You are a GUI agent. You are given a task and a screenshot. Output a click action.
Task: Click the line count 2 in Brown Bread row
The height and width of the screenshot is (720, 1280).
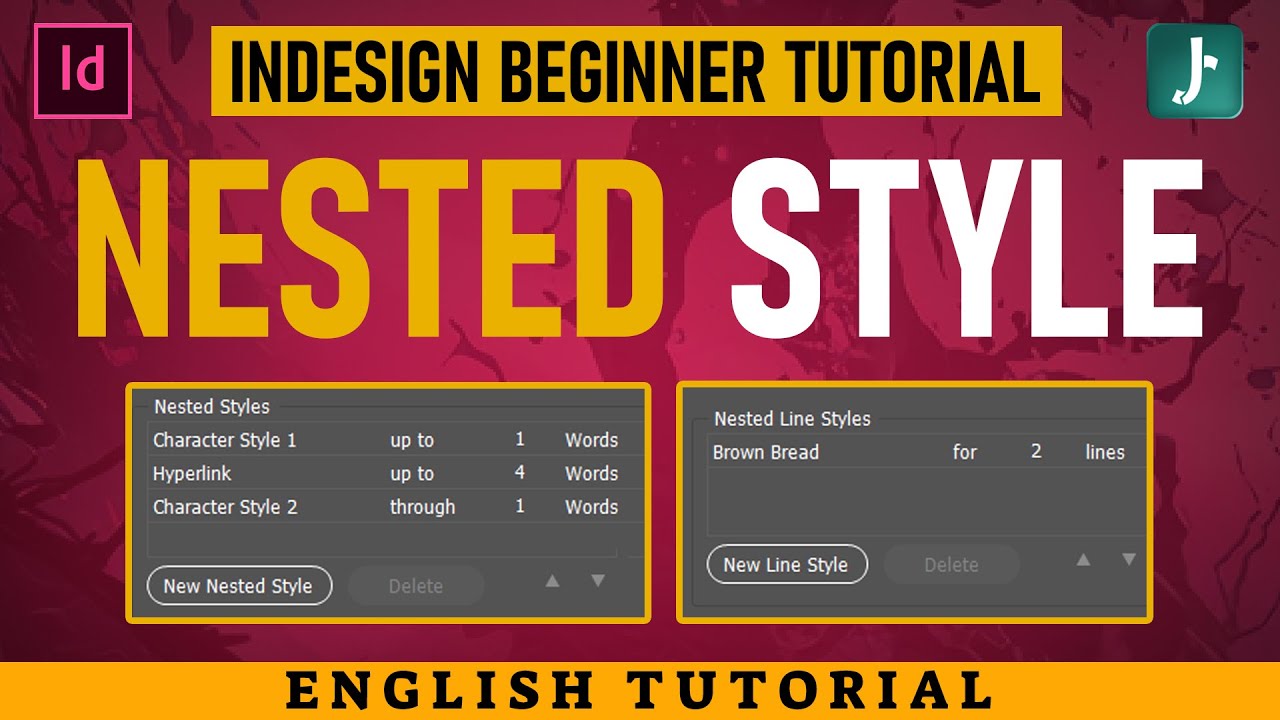tap(1036, 452)
